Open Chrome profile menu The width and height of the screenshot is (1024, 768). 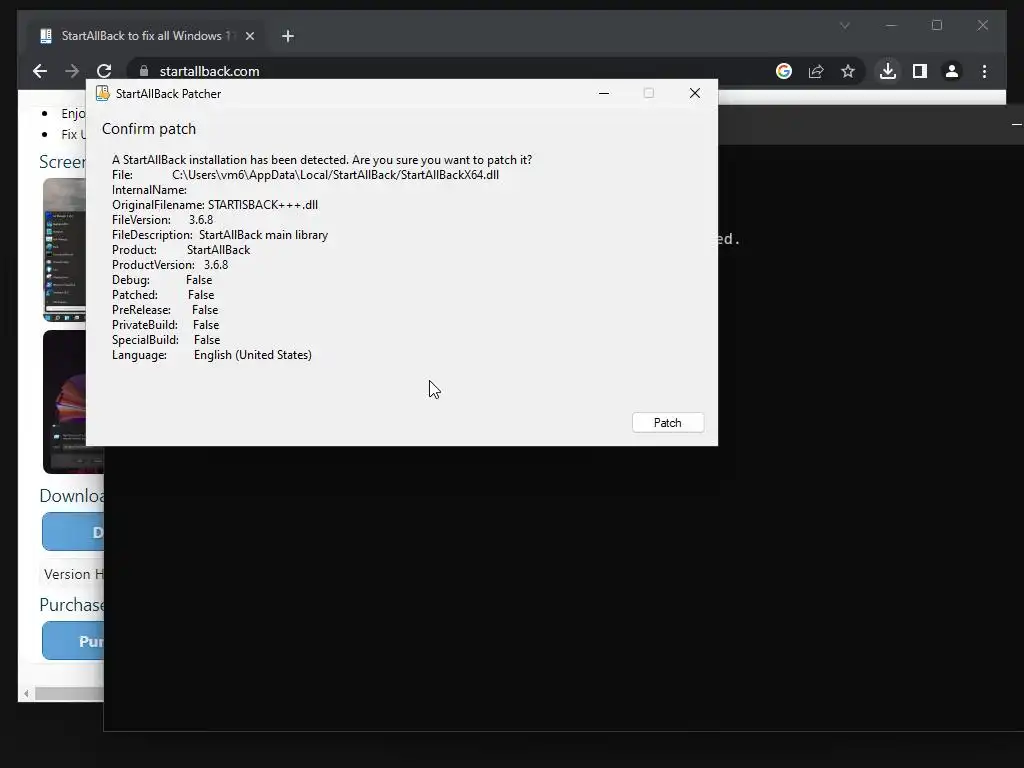[x=952, y=71]
